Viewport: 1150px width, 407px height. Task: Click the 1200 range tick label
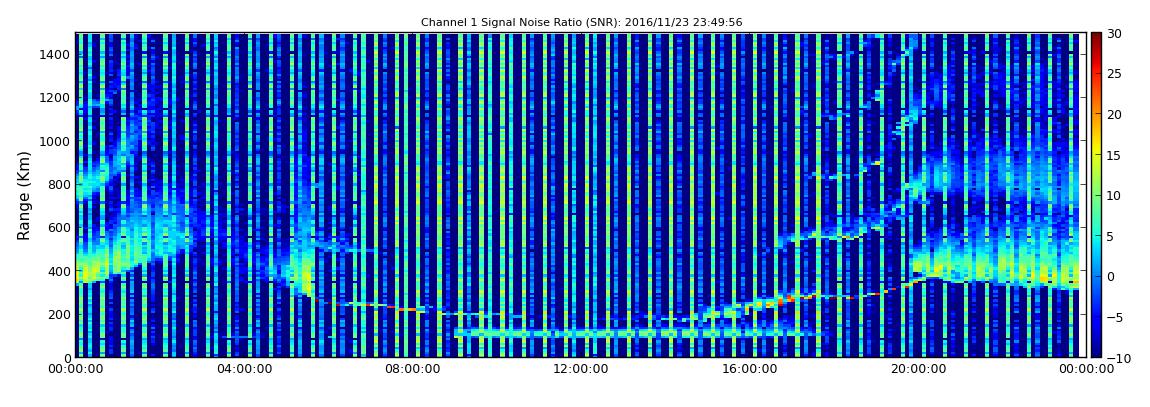pos(56,98)
